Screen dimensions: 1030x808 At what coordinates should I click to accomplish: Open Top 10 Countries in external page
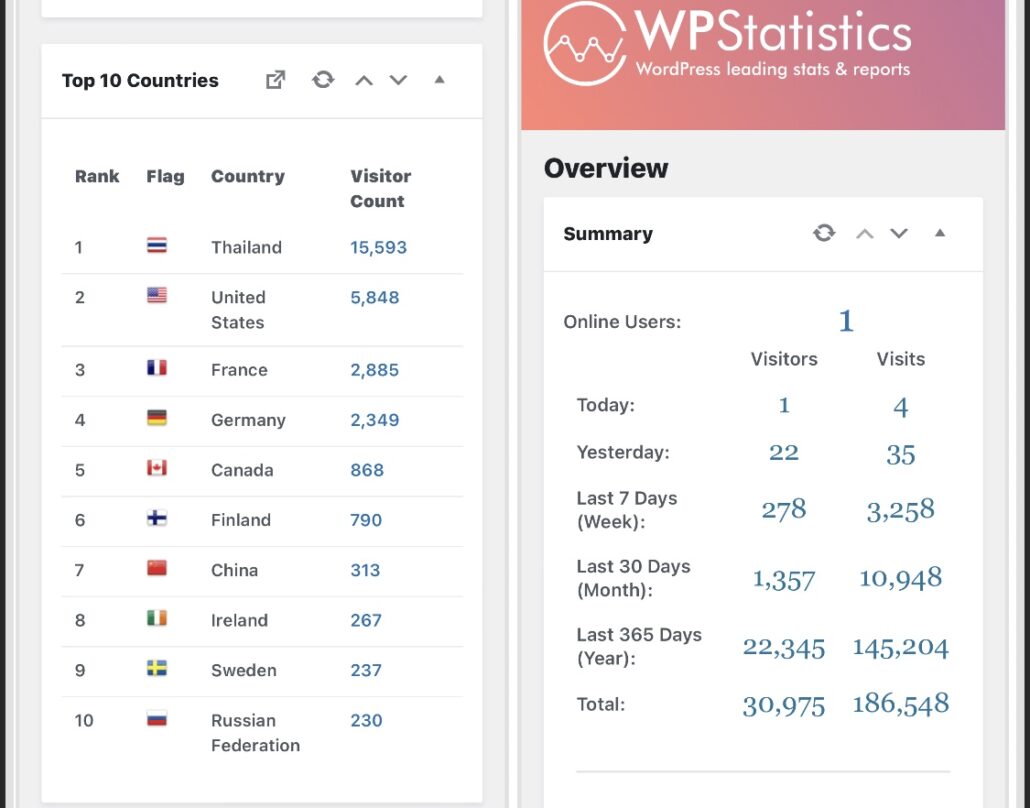click(x=275, y=80)
